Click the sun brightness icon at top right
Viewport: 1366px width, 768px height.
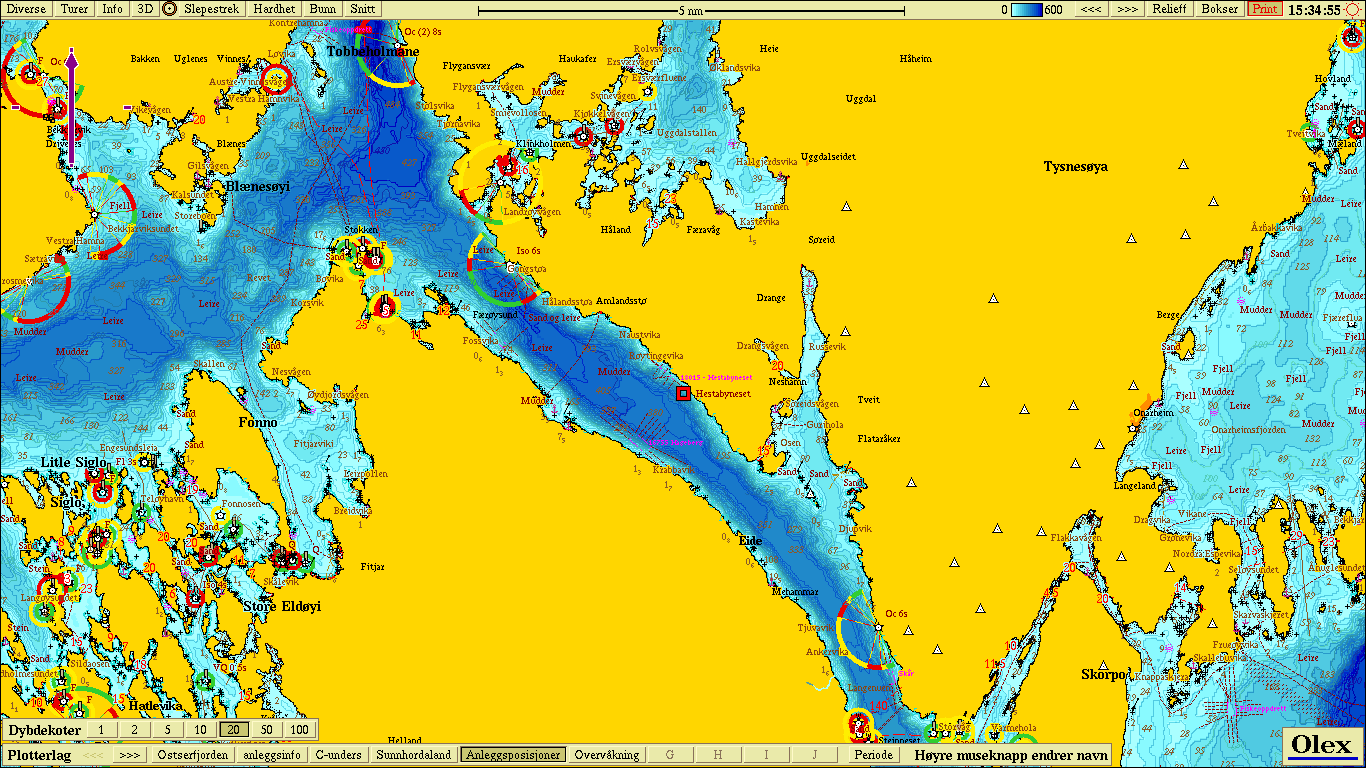click(1353, 9)
